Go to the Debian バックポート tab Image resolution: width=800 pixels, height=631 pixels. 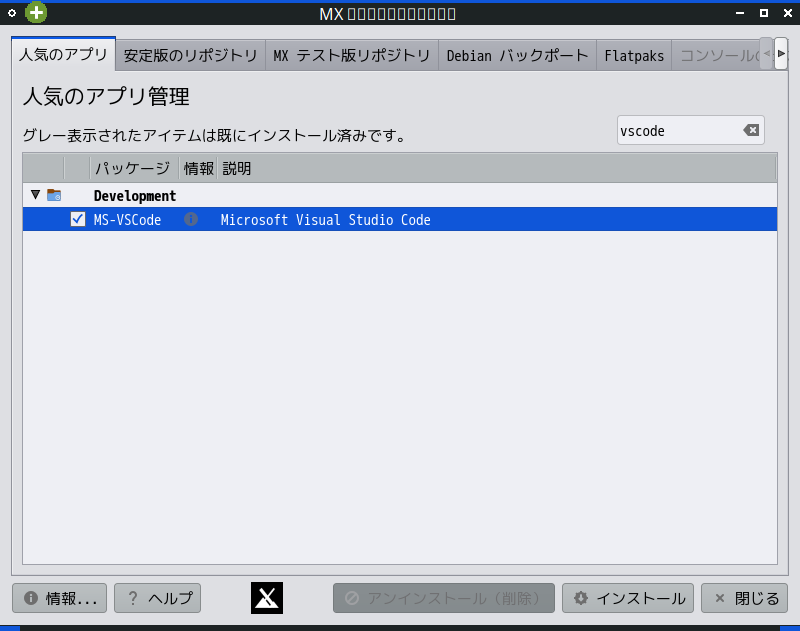point(517,56)
